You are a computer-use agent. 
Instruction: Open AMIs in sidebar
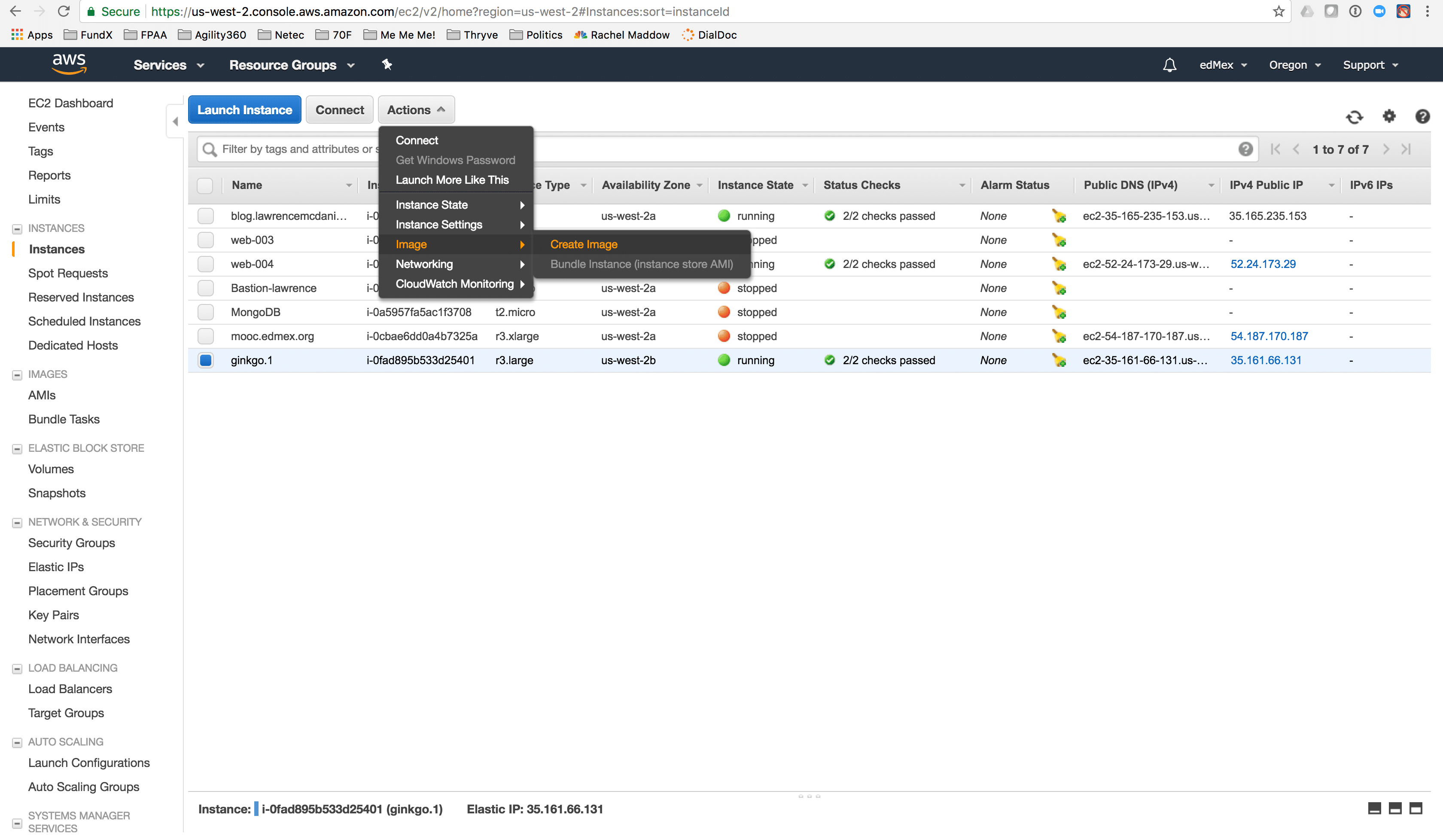[42, 395]
